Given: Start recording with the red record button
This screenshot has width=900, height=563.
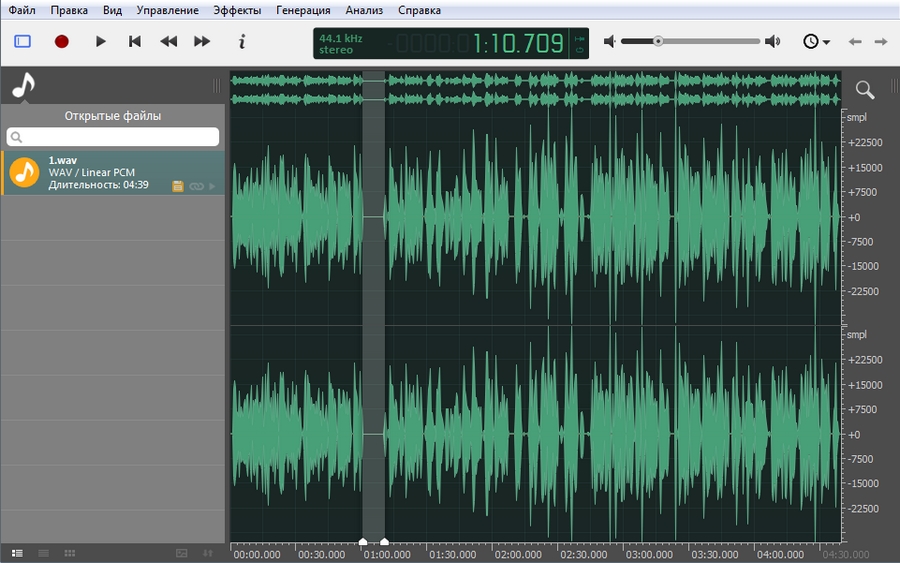Looking at the screenshot, I should [x=61, y=41].
